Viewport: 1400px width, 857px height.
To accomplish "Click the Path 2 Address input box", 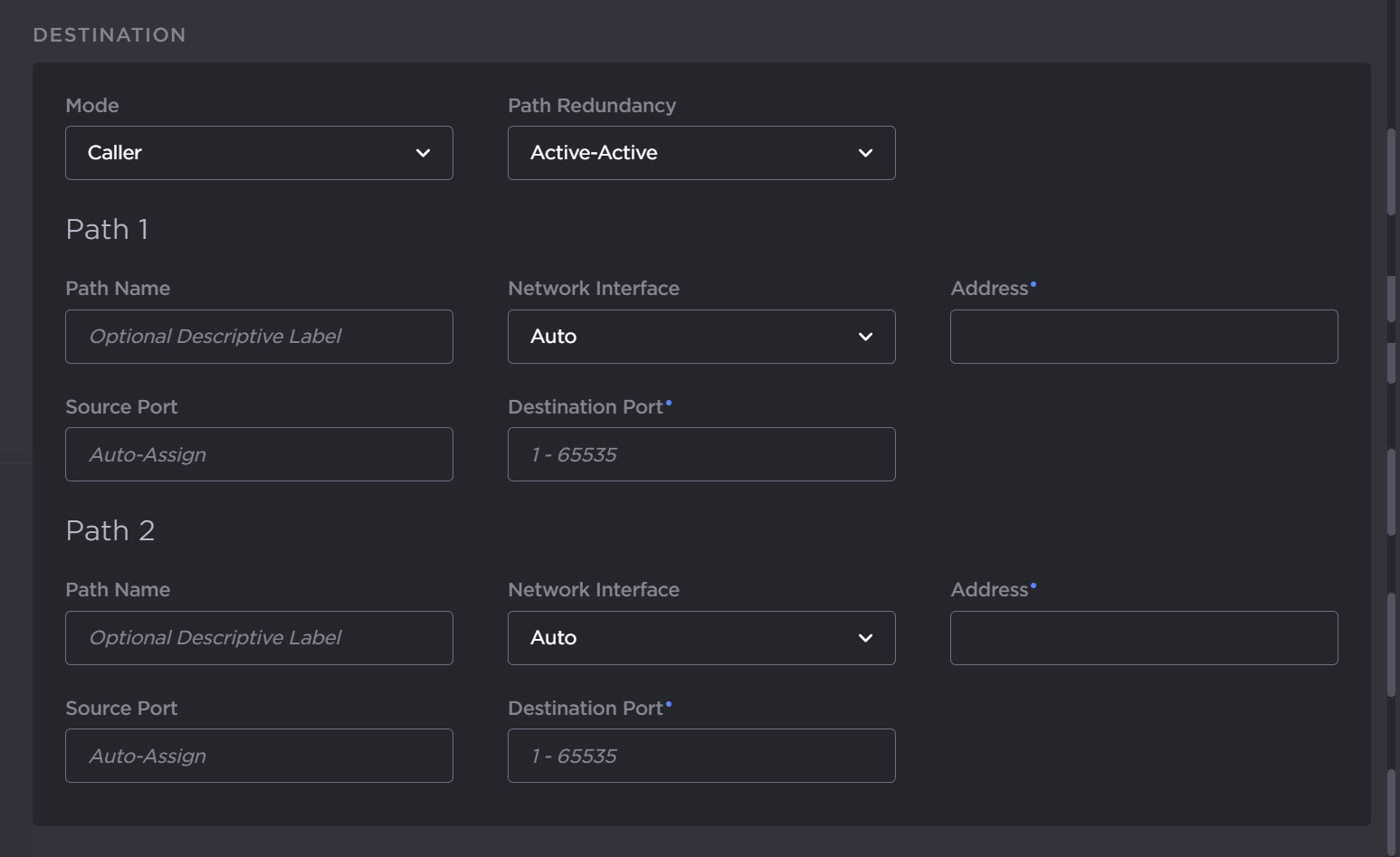I will [1143, 638].
